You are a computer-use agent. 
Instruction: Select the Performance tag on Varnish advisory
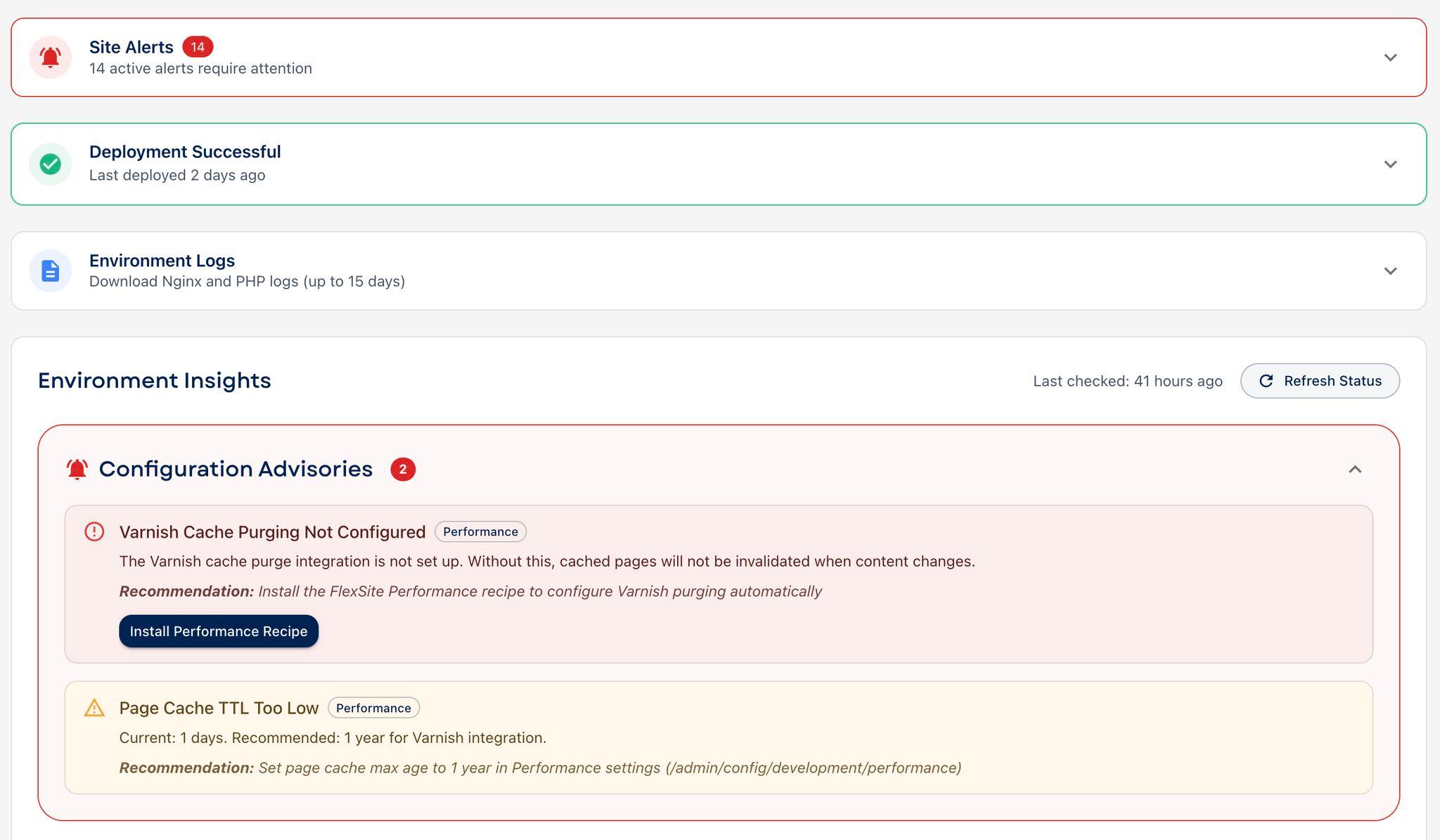click(x=480, y=532)
